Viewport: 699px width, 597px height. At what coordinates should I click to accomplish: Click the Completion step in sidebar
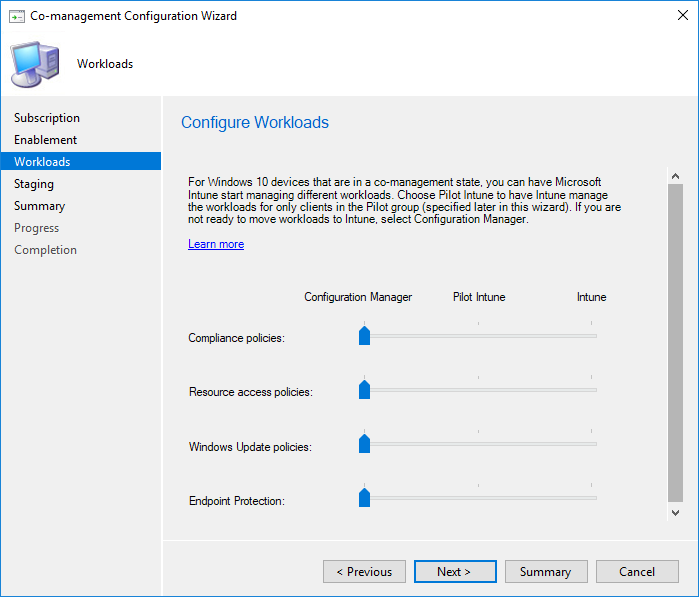pyautogui.click(x=45, y=250)
